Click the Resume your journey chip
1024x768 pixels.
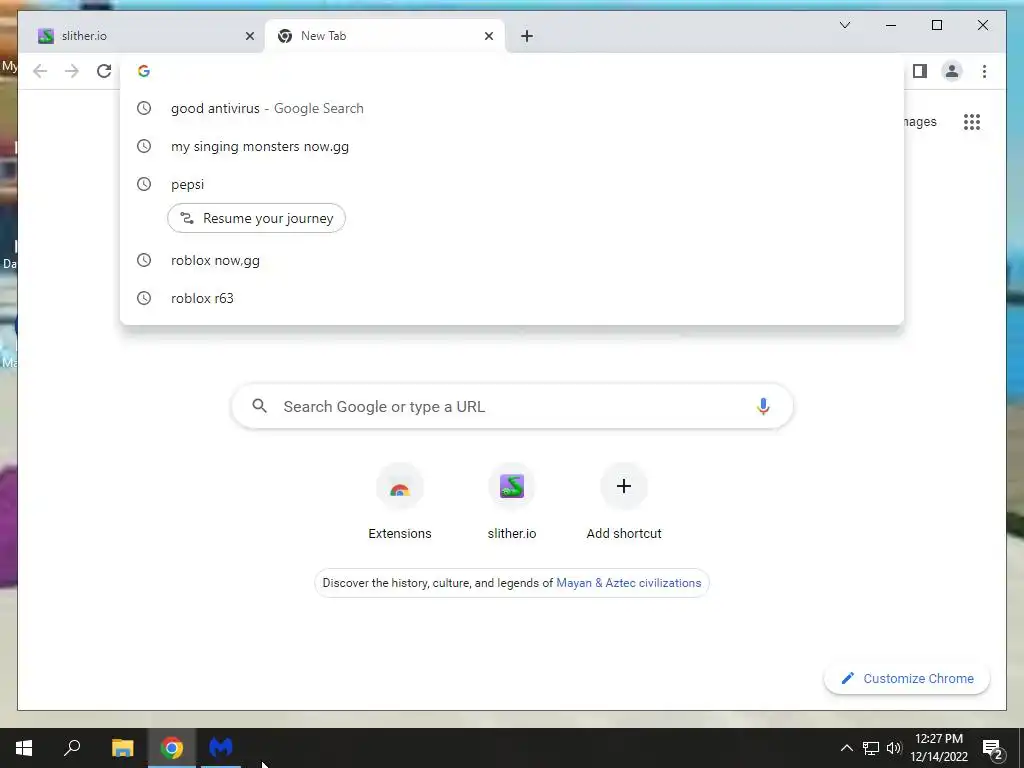(257, 218)
